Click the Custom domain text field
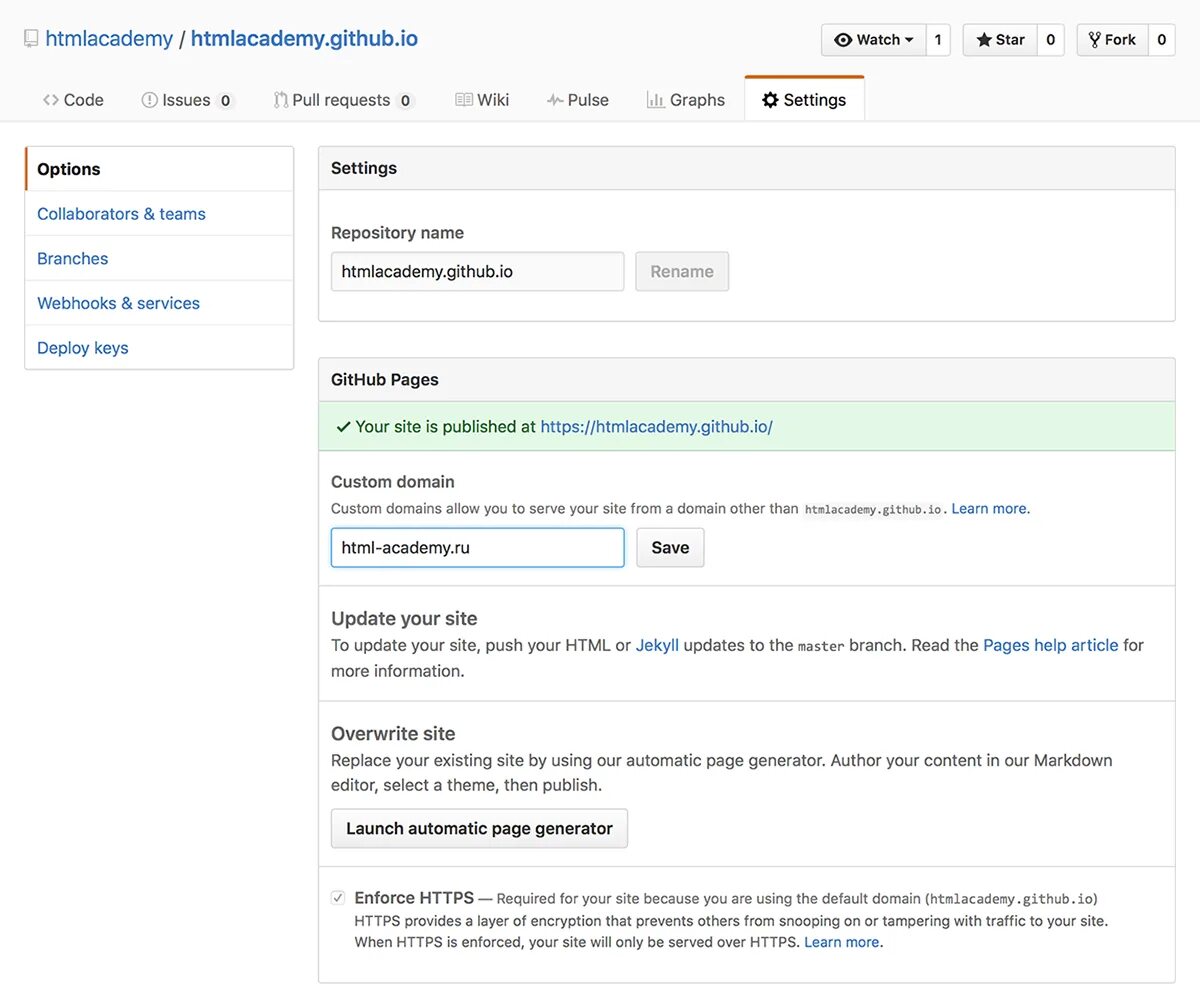Image resolution: width=1200 pixels, height=1008 pixels. [477, 547]
